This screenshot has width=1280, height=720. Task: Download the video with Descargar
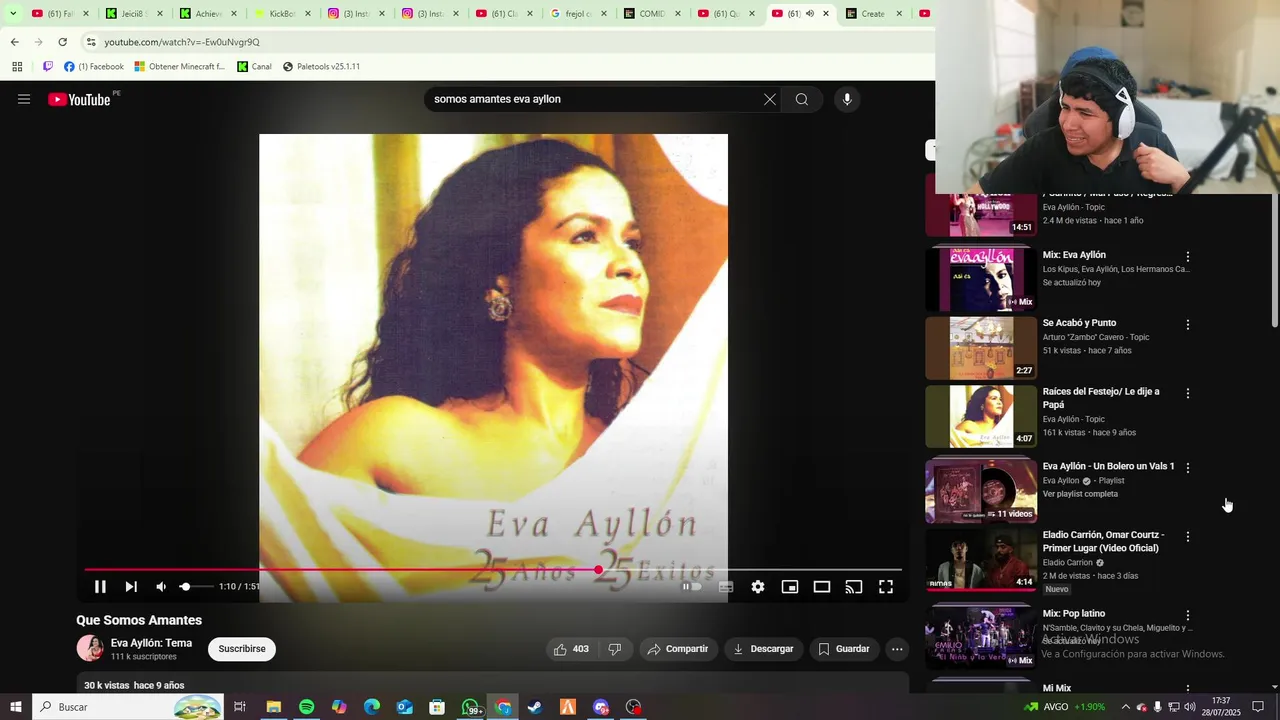pyautogui.click(x=764, y=649)
